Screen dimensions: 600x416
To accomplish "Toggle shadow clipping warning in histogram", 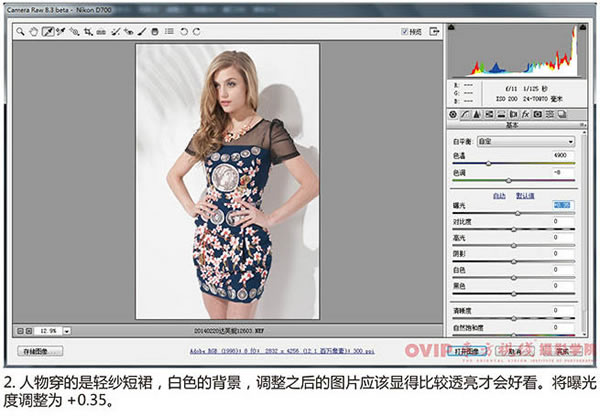I will pos(452,27).
